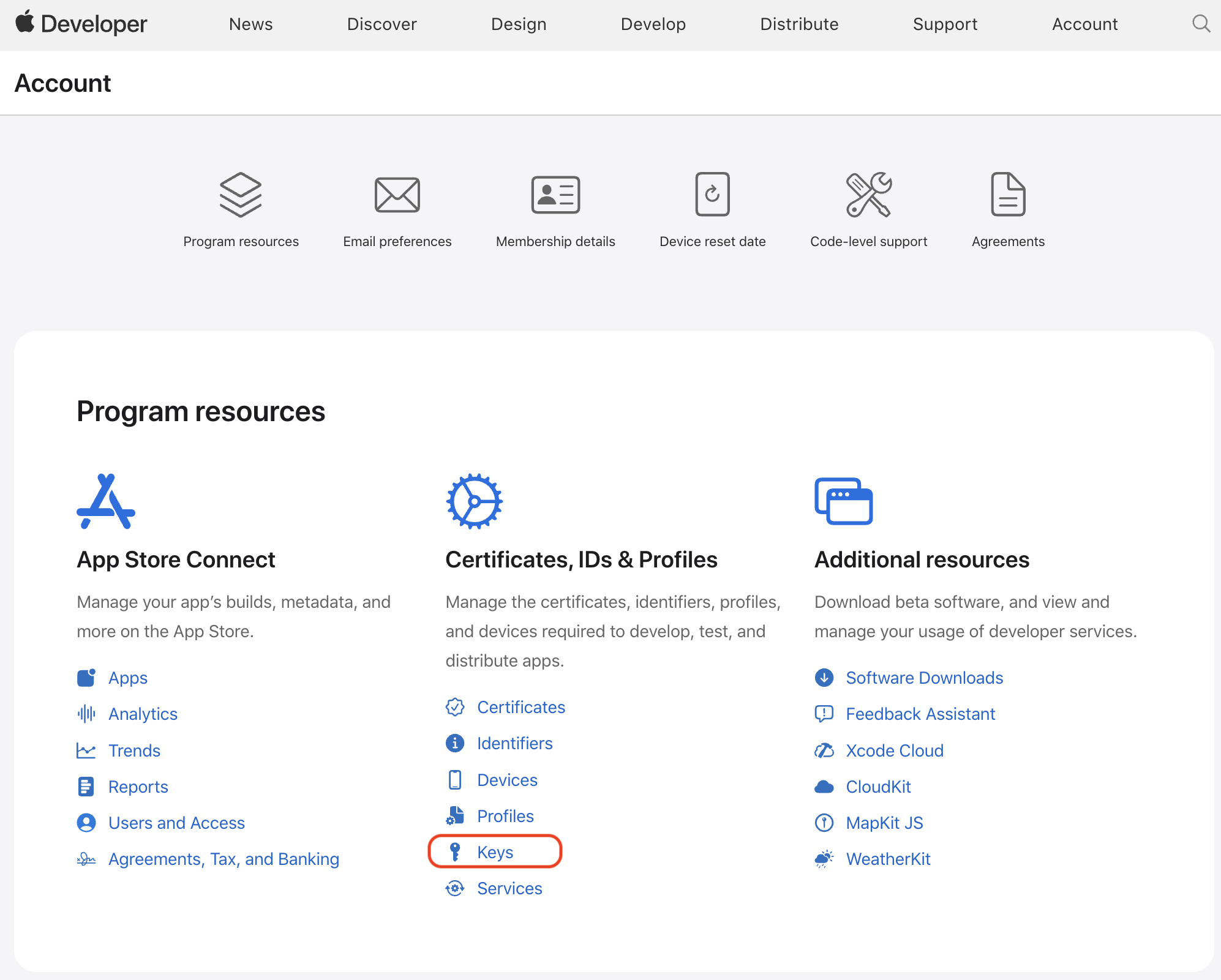
Task: Open the Keys link
Action: click(x=495, y=852)
